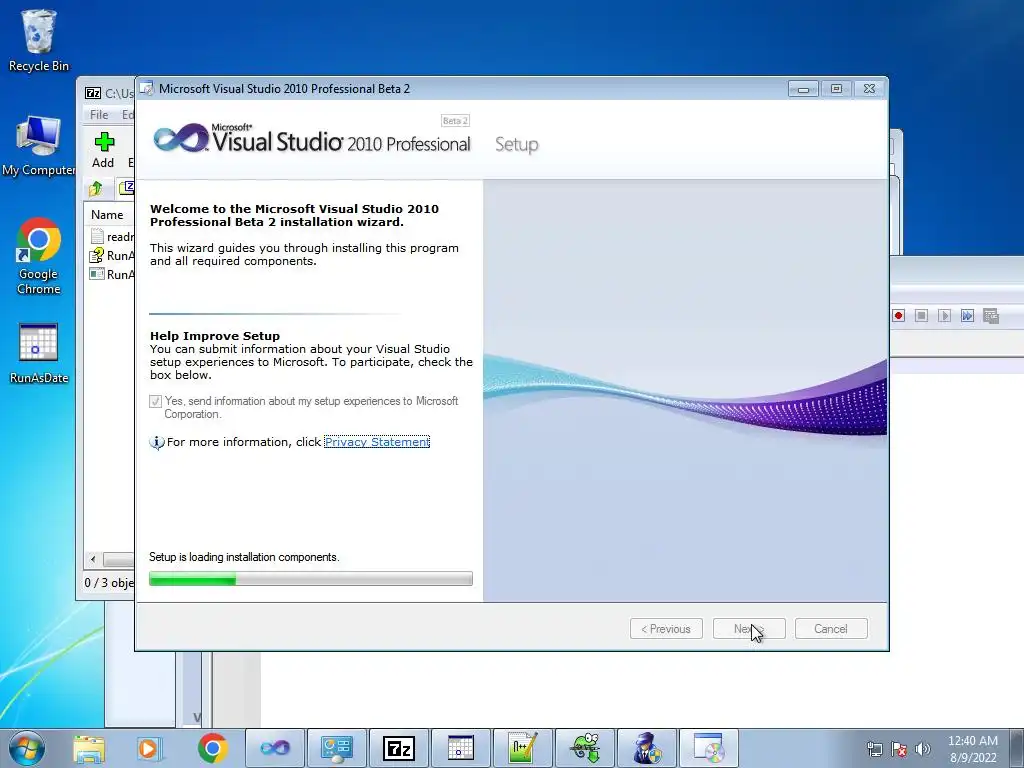The width and height of the screenshot is (1024, 768).
Task: Click the Setup heading text
Action: [x=517, y=144]
